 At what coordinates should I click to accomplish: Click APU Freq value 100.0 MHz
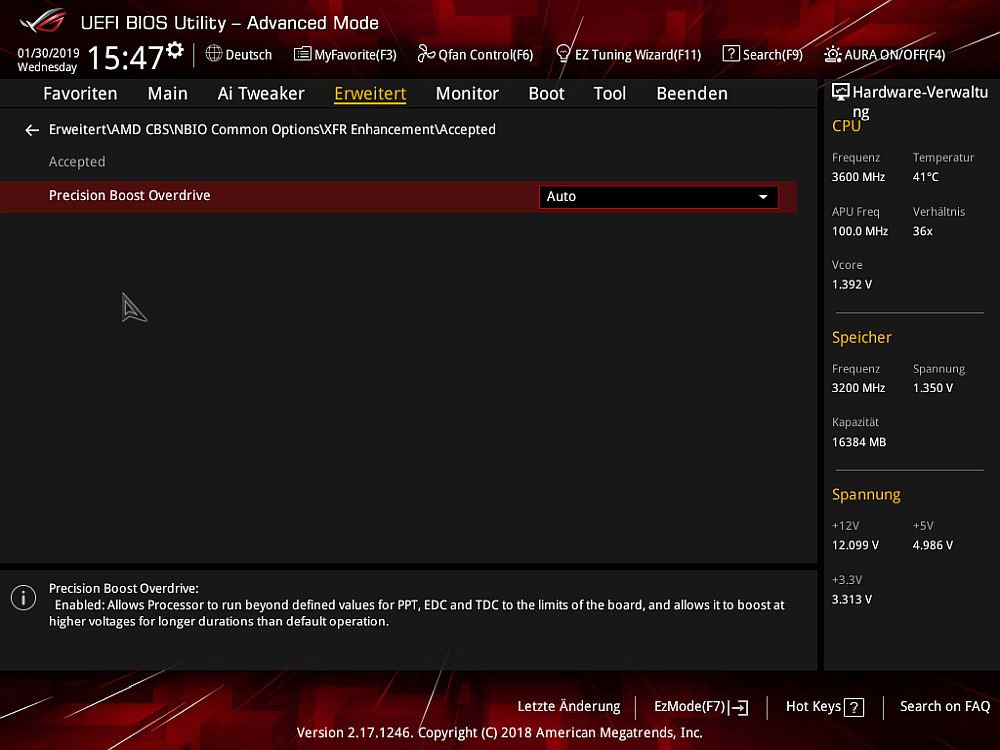860,232
